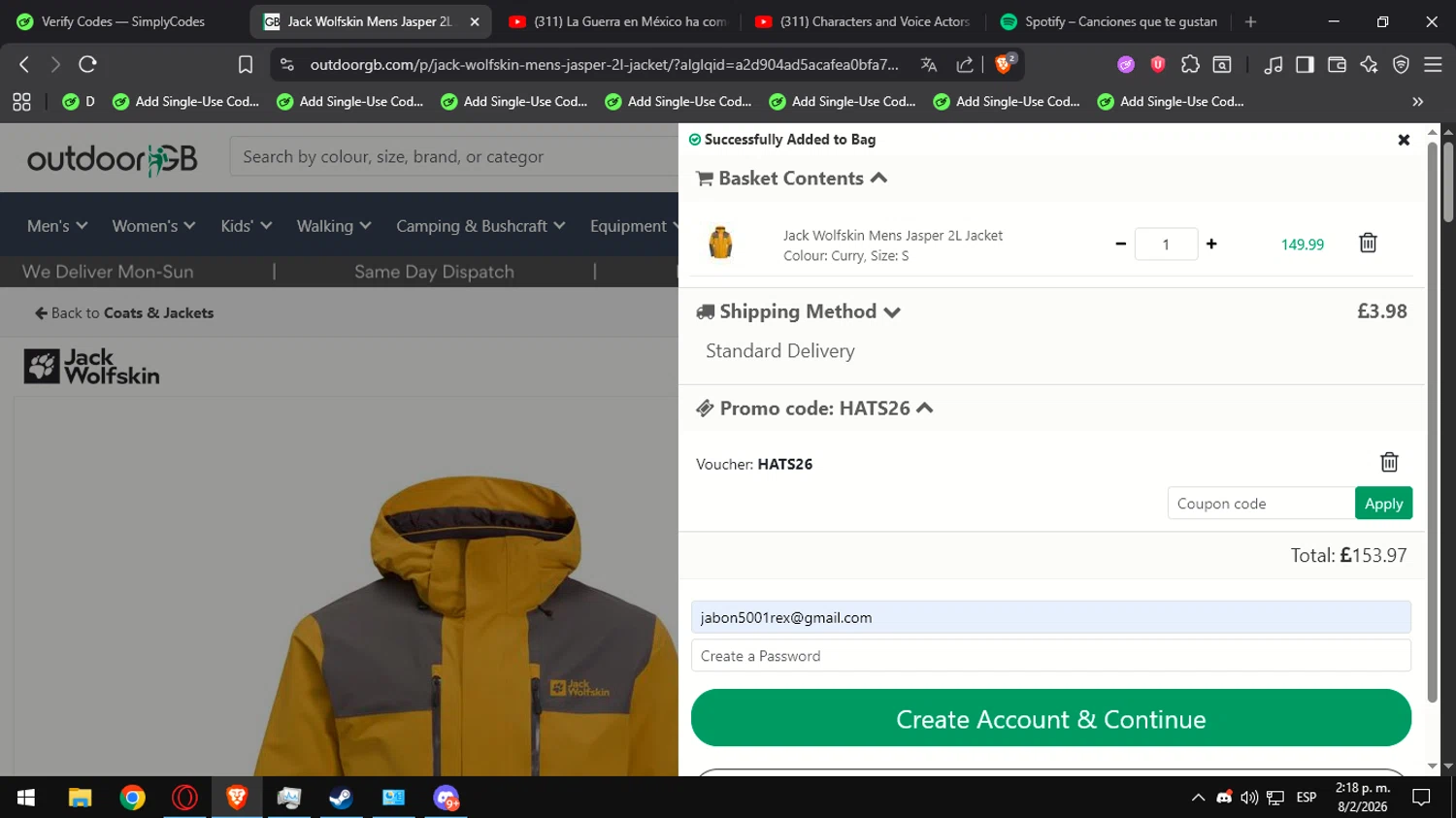Viewport: 1456px width, 818px height.
Task: Switch to La Guerra en México tab
Action: point(617,21)
